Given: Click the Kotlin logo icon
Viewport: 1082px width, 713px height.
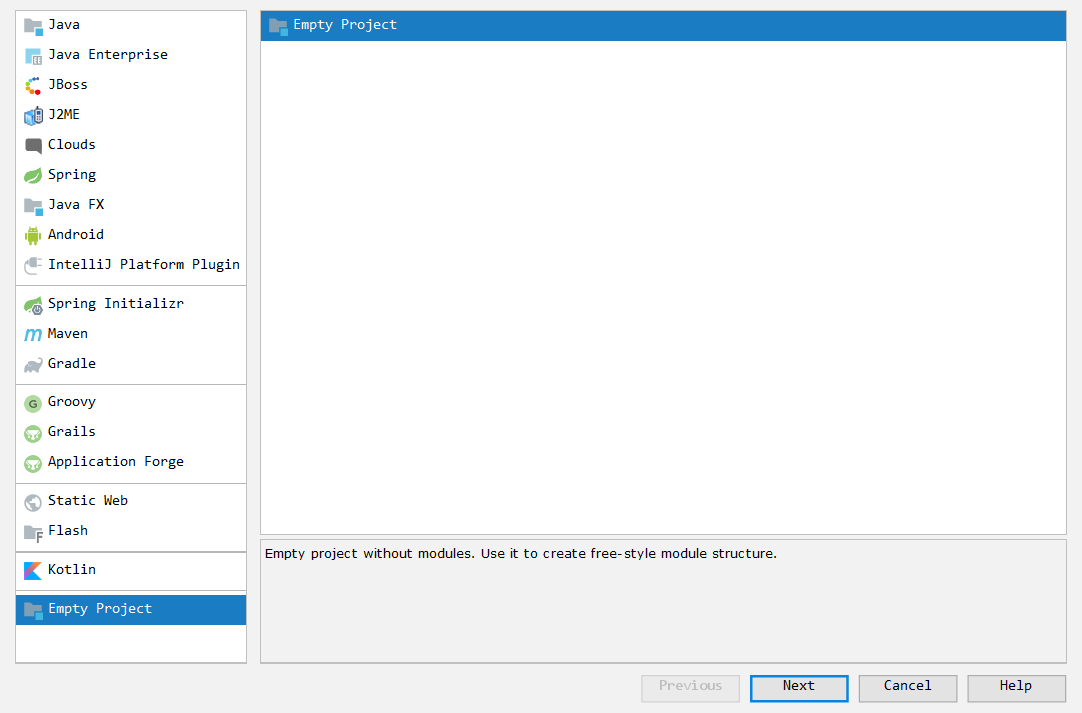Looking at the screenshot, I should point(33,570).
